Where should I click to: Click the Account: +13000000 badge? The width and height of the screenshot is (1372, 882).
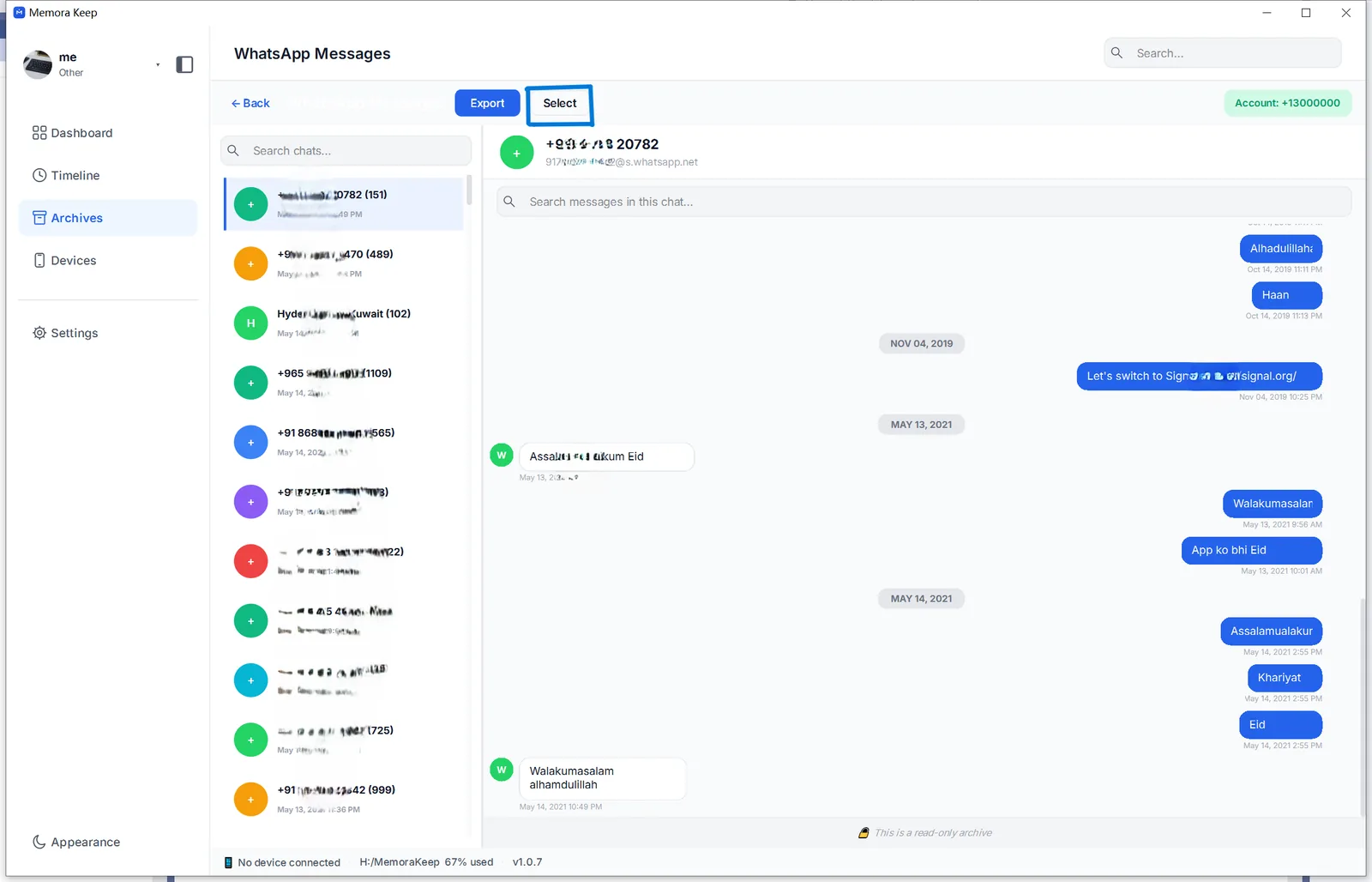(1287, 103)
